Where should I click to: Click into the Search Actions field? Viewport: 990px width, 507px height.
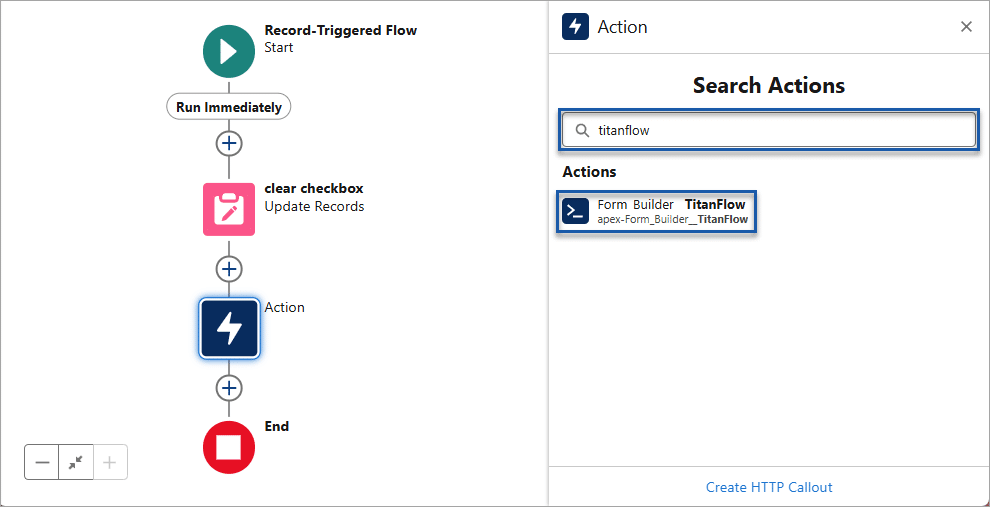780,130
